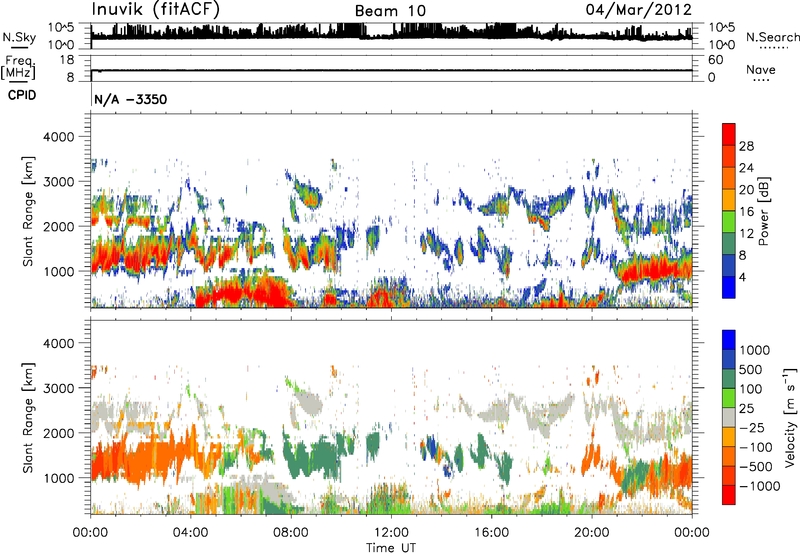This screenshot has height=554, width=800.
Task: Click the gray band of the Velocity colorbar
Action: point(729,418)
